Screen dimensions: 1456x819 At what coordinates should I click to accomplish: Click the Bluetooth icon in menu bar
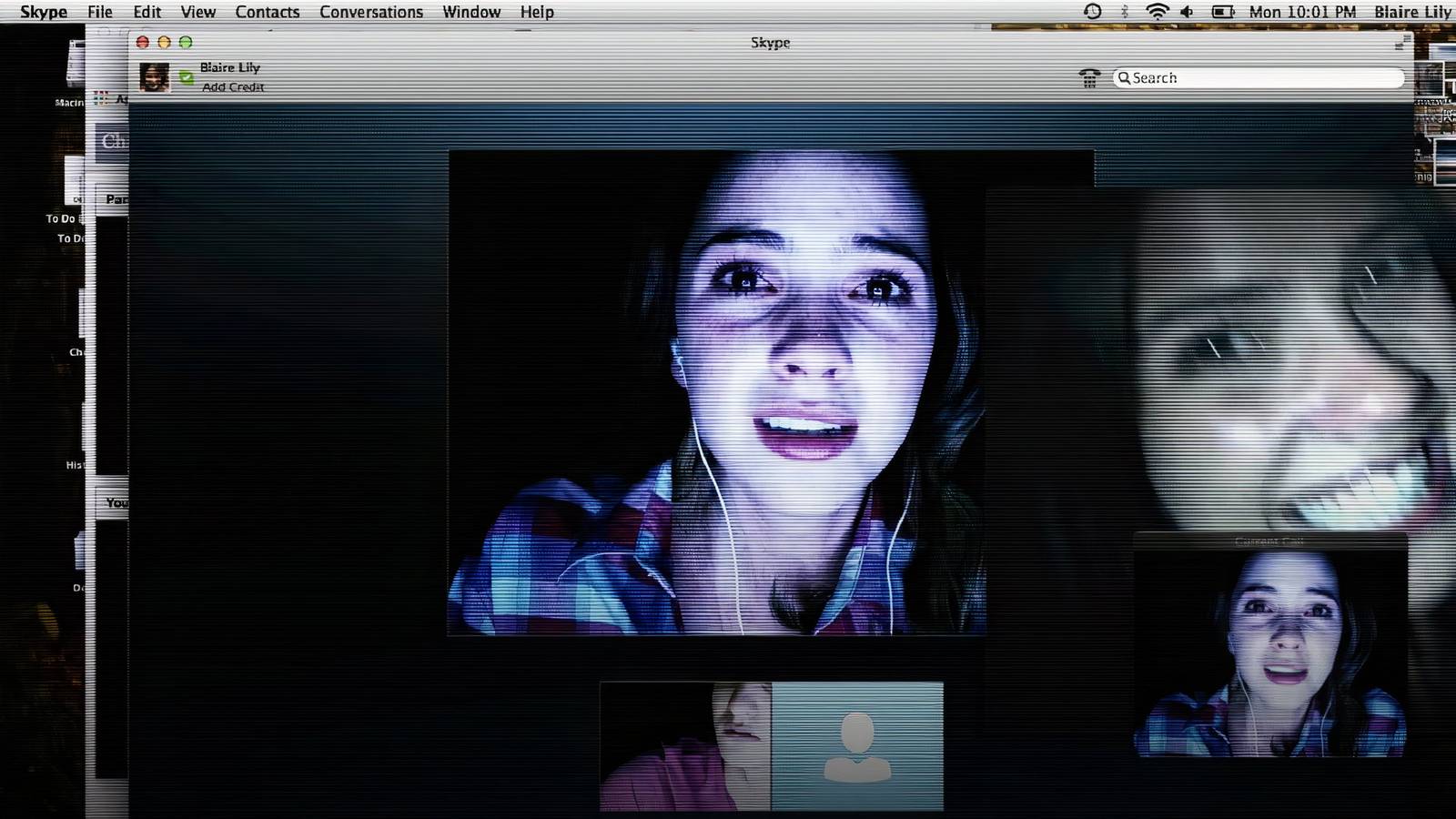coord(1125,12)
